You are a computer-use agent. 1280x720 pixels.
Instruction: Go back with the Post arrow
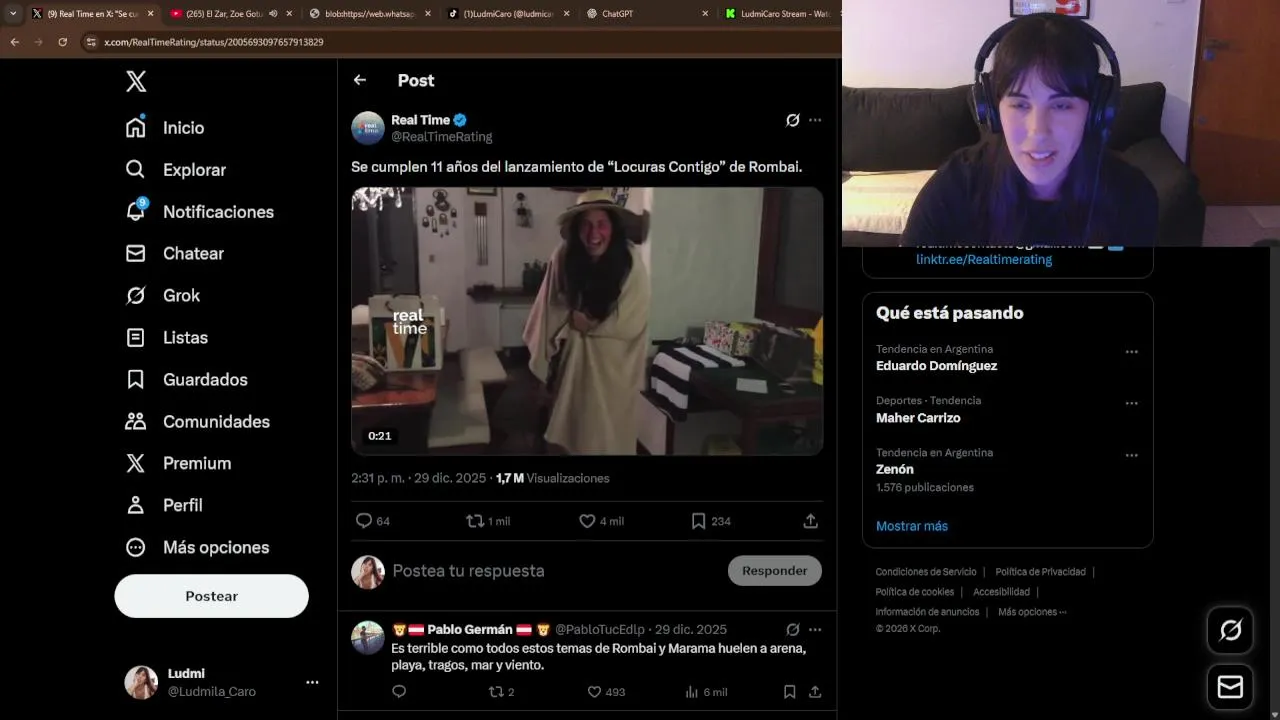[360, 80]
